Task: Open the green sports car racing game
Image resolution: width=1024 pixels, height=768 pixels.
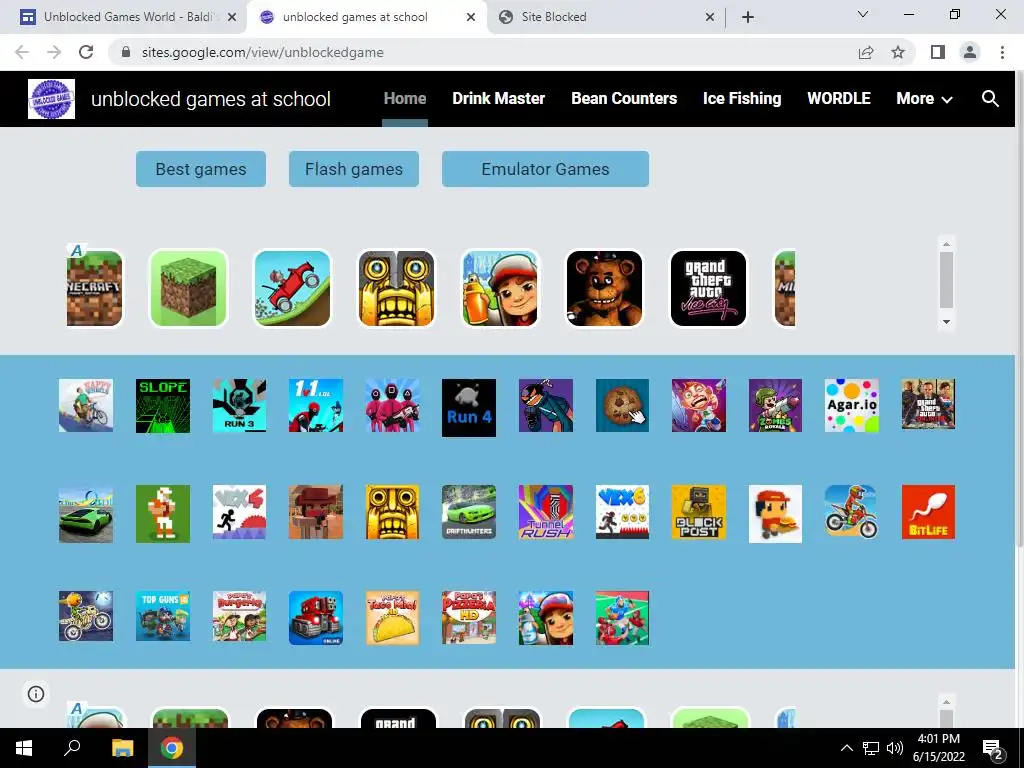Action: [86, 514]
